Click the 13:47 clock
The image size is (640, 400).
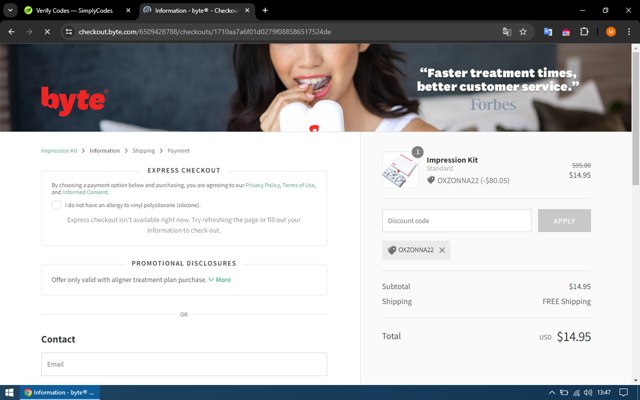point(604,393)
